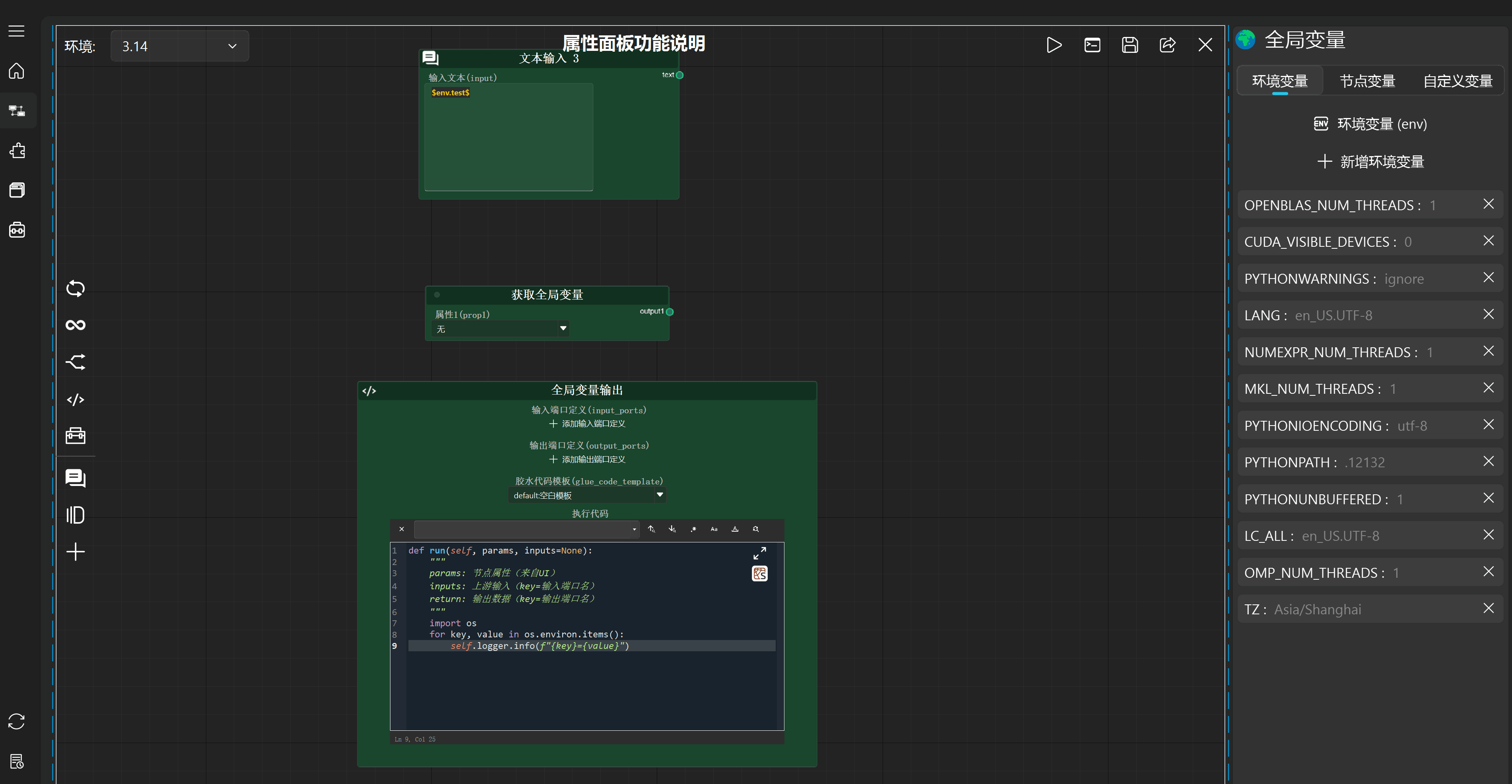
Task: Delete the OPENBLAS_NUM_THREADS variable
Action: (1489, 204)
